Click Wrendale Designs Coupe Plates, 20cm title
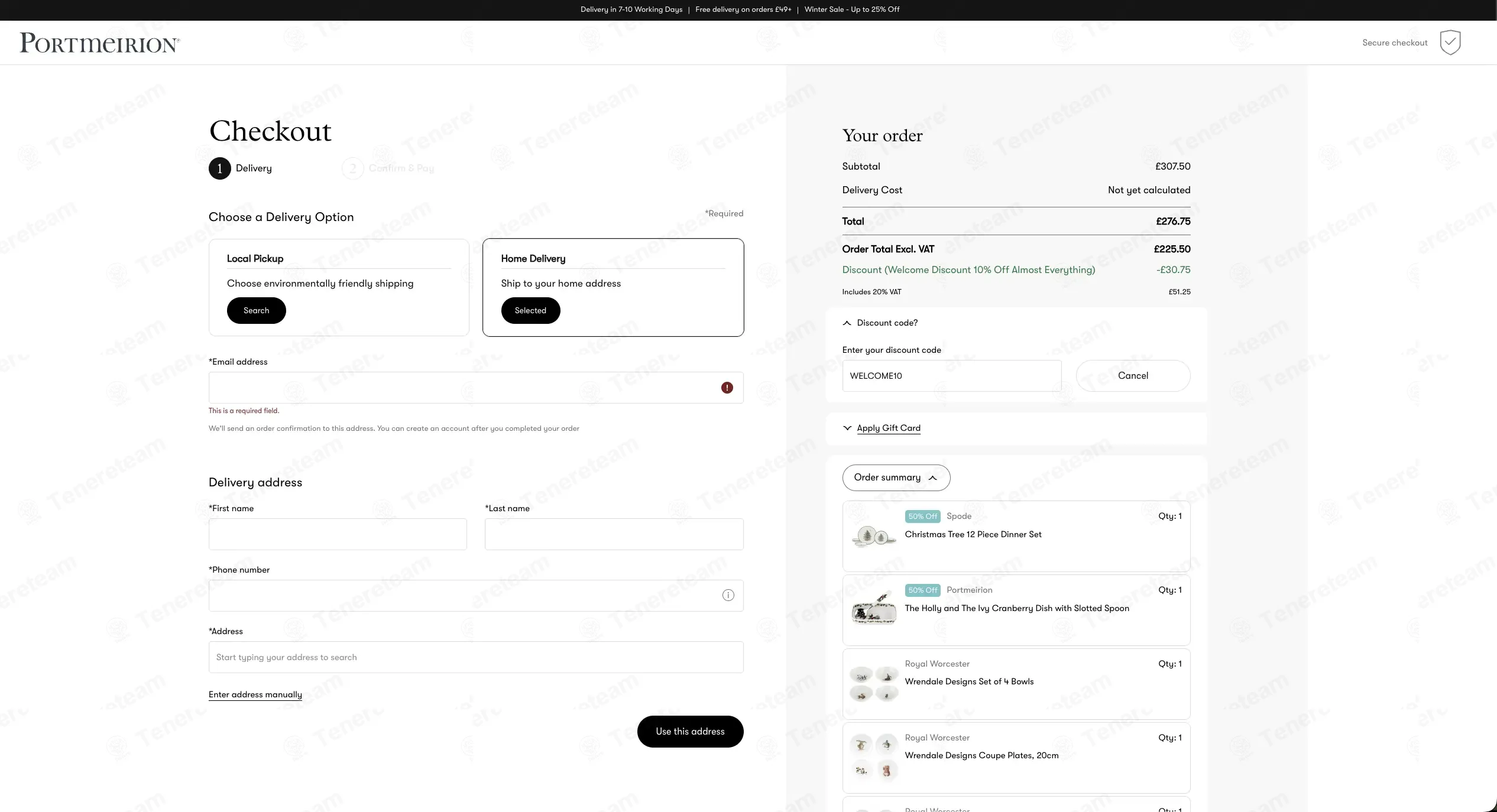 pos(982,755)
